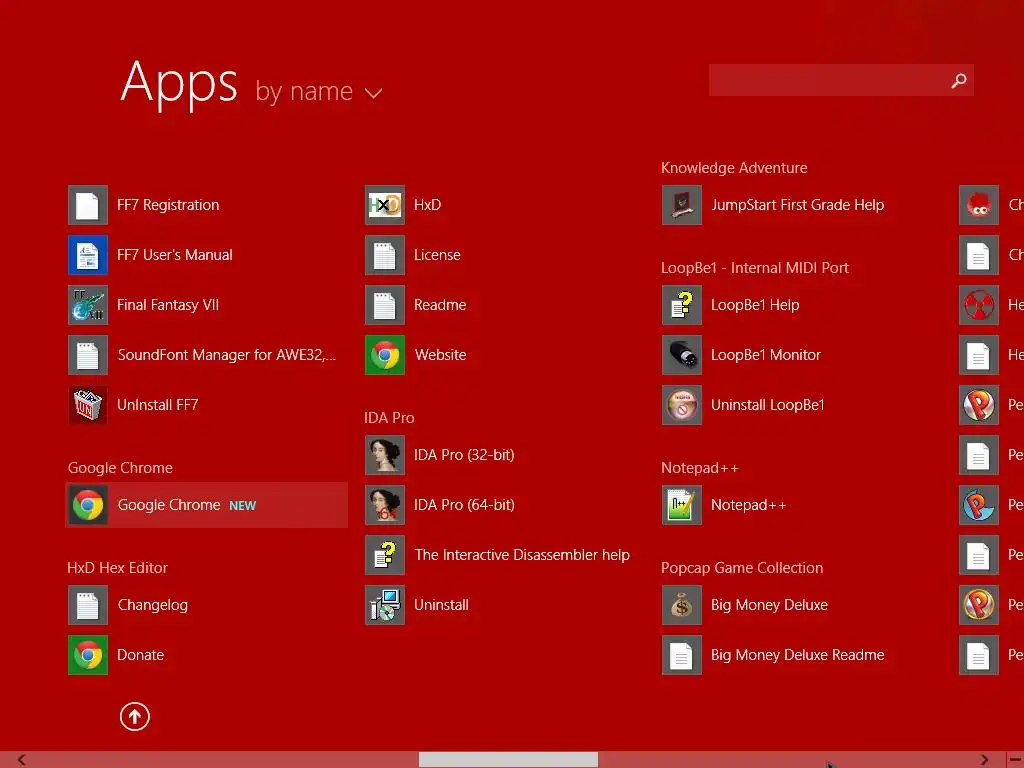Click the IDA Pro Uninstall icon
The image size is (1024, 768).
click(x=385, y=605)
